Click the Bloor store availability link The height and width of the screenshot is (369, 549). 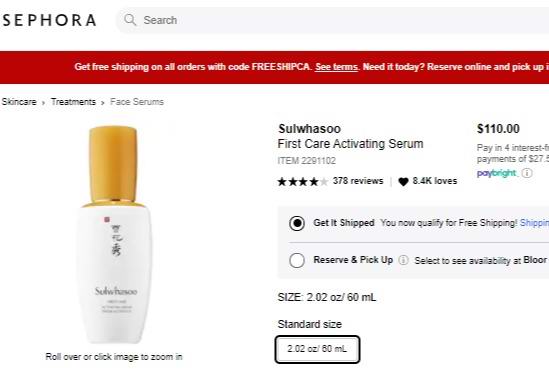[536, 260]
